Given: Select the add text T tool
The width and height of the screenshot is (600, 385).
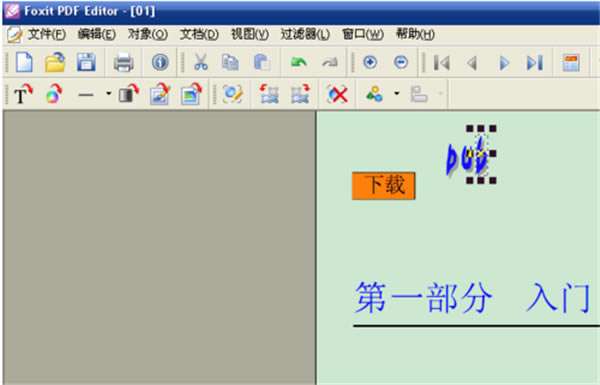Looking at the screenshot, I should [x=23, y=94].
